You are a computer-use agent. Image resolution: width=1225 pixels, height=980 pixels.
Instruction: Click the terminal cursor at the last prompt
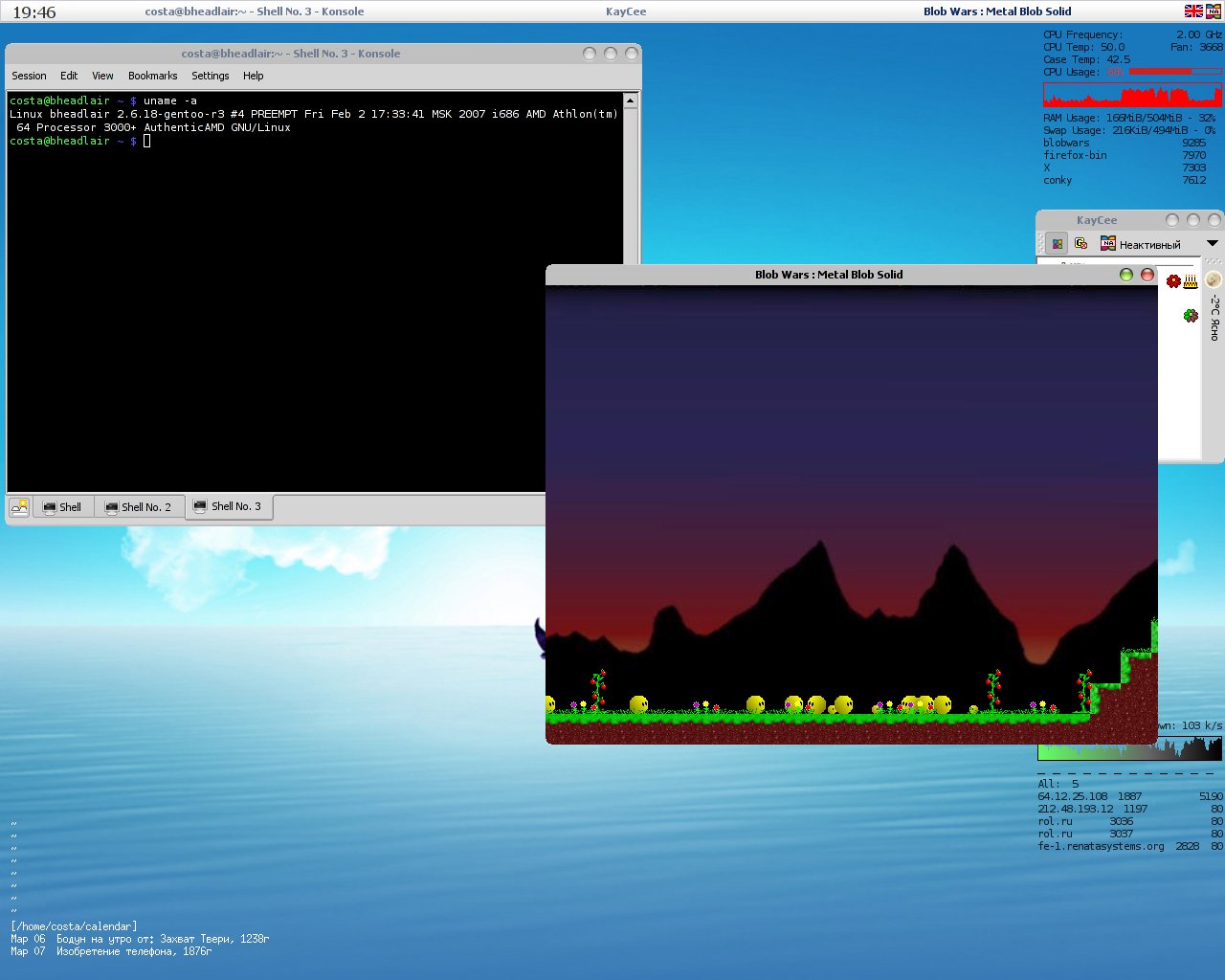146,141
